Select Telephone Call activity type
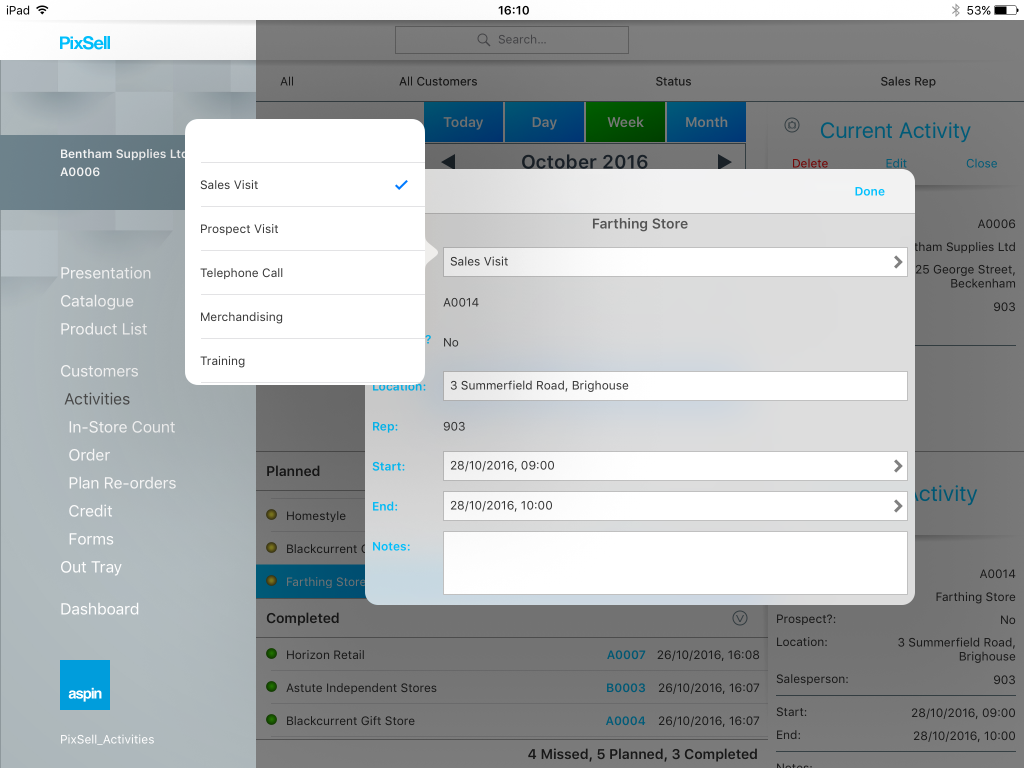The width and height of the screenshot is (1024, 768). click(304, 272)
